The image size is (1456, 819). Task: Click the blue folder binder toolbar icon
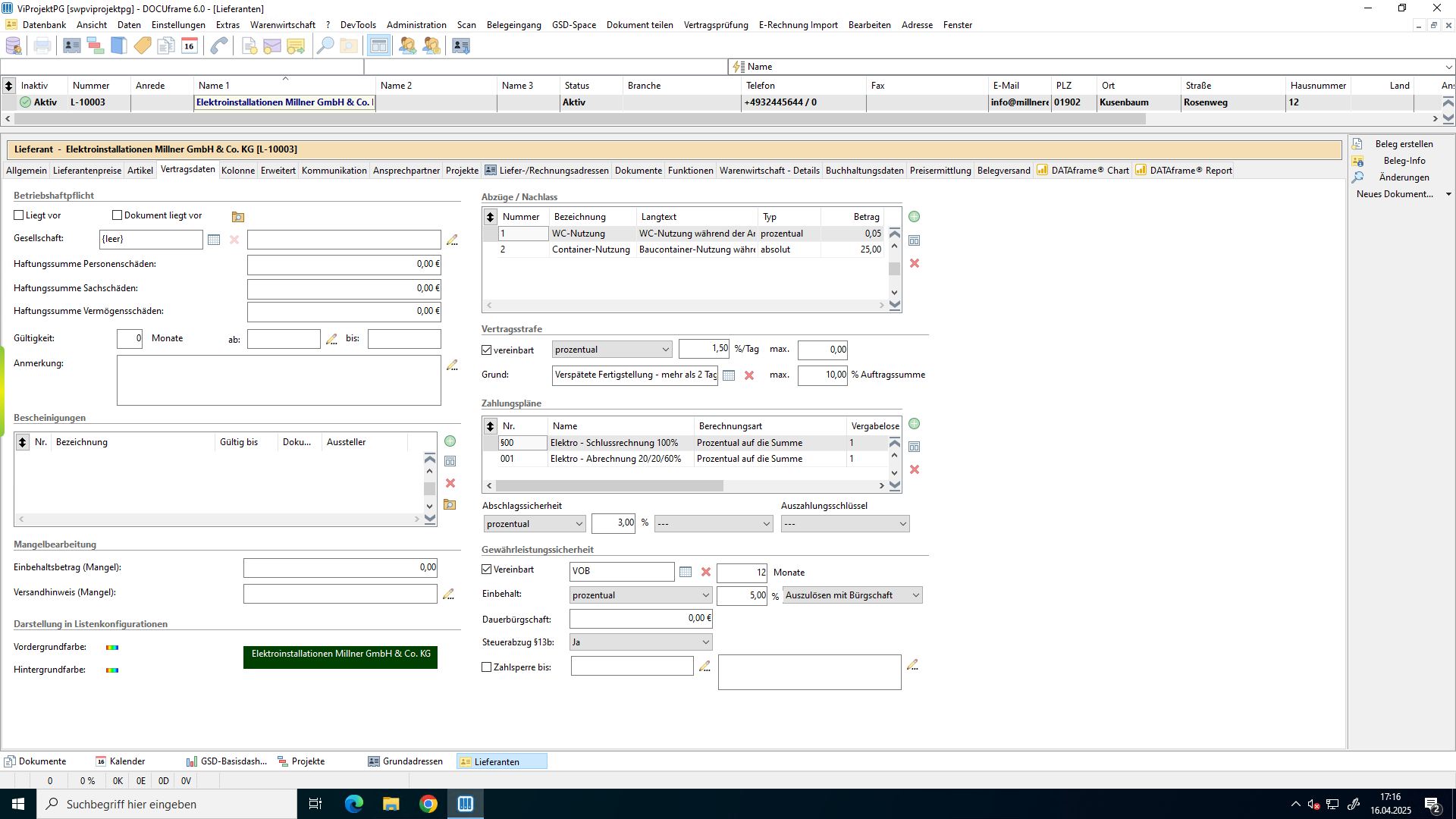tap(119, 45)
